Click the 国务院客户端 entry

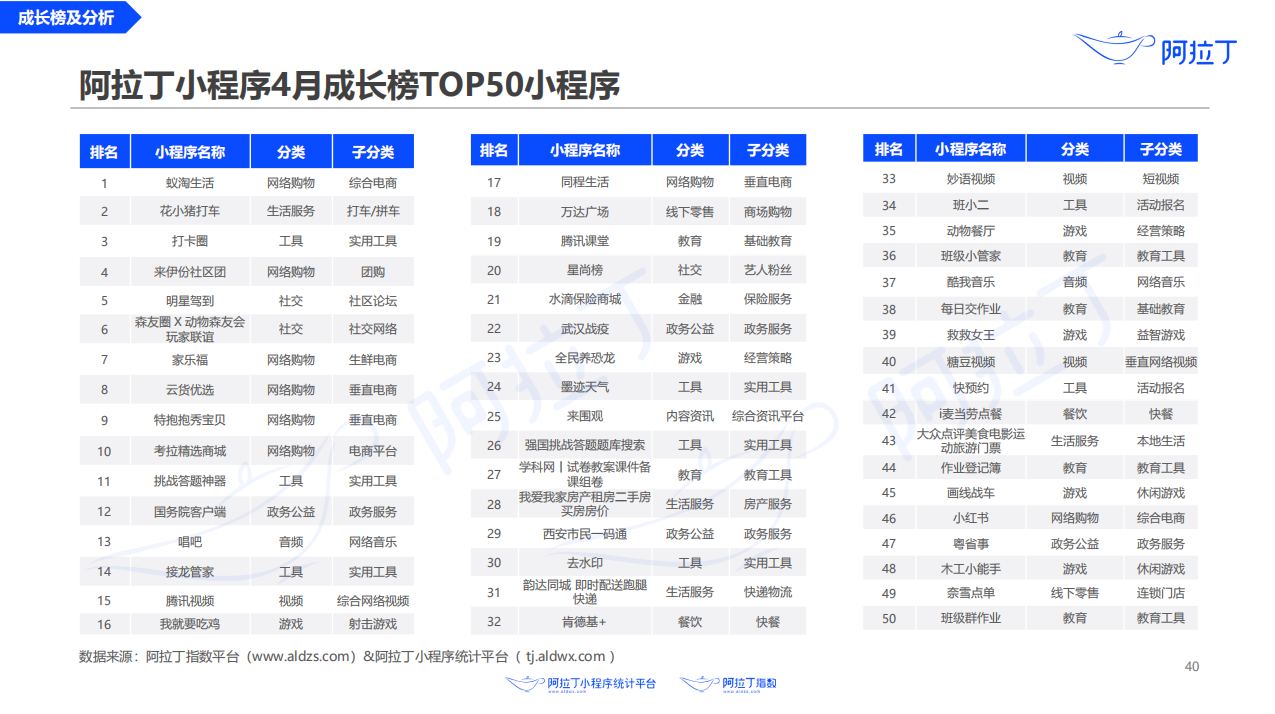pos(190,512)
